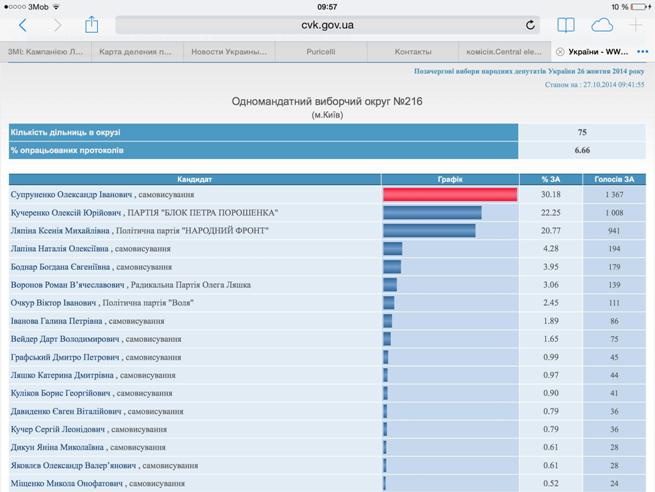Tap the Safari back arrow
Screen dimensions: 655x492
click(x=23, y=25)
